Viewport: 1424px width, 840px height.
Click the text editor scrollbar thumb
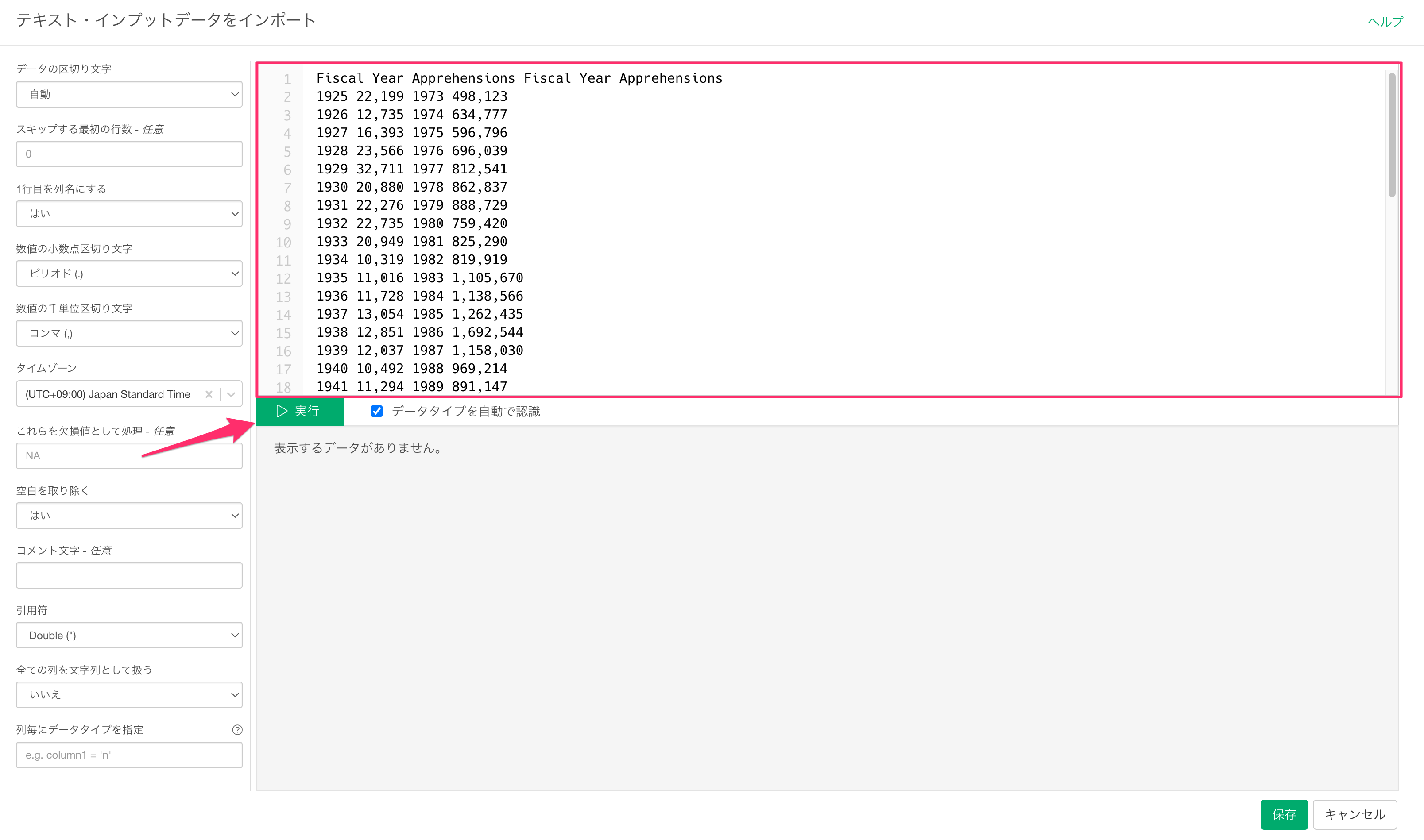(x=1392, y=135)
